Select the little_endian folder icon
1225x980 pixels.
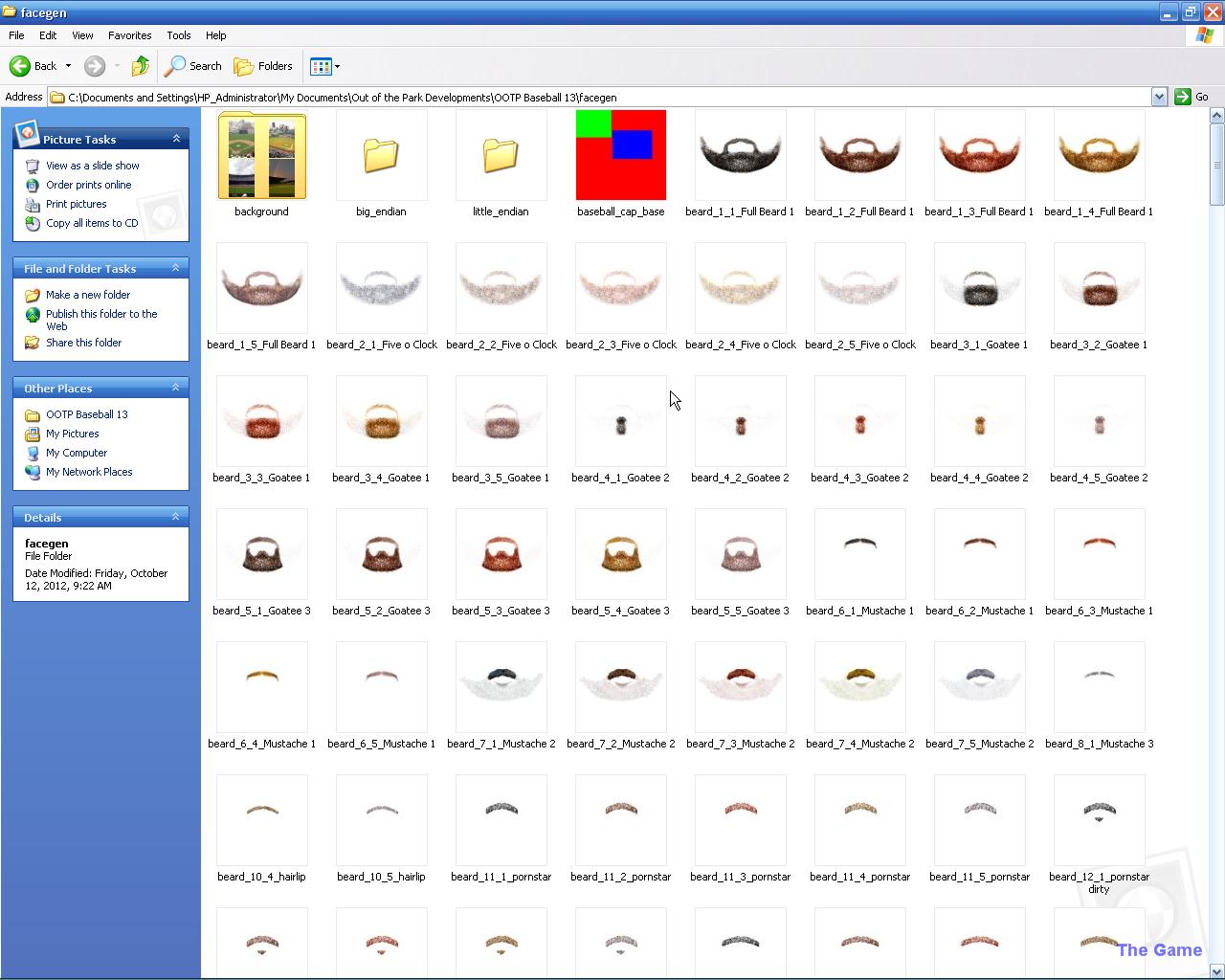(x=501, y=154)
